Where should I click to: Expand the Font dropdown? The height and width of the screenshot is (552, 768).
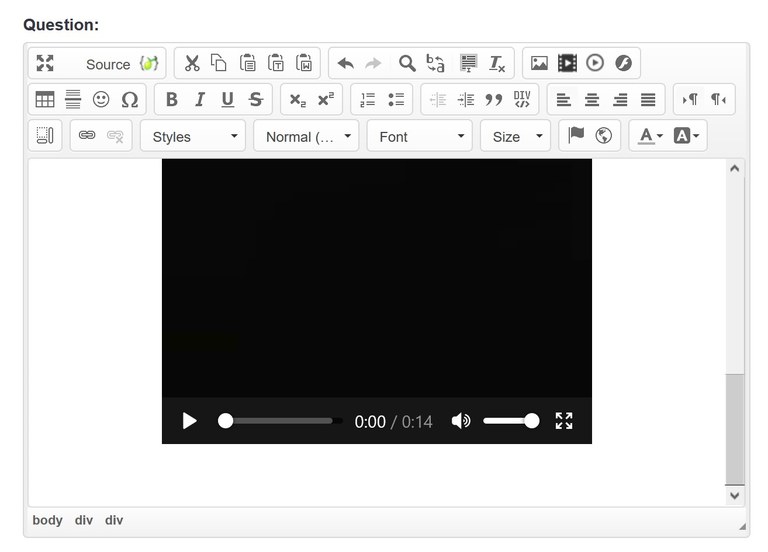(419, 136)
